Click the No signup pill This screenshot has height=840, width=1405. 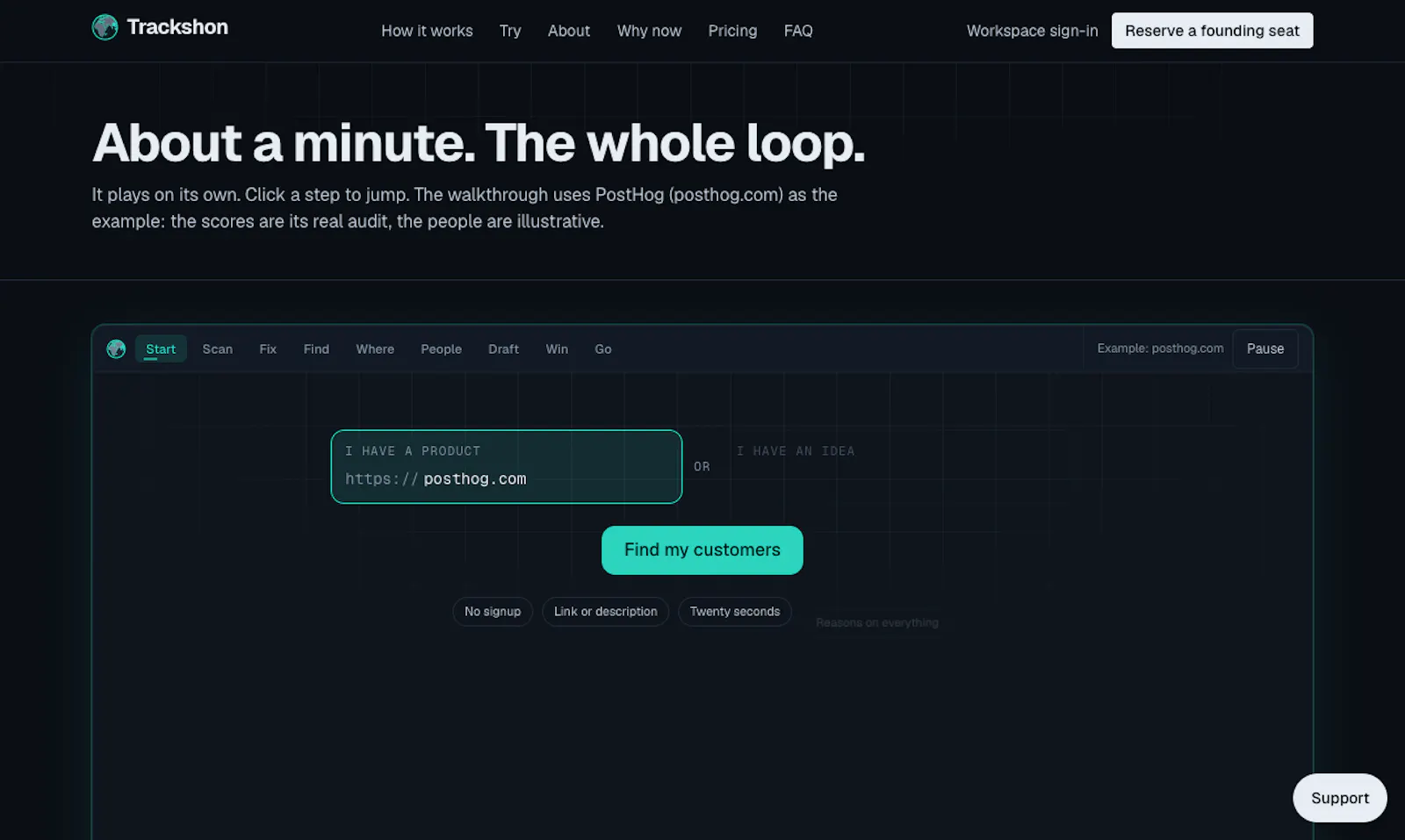[493, 612]
